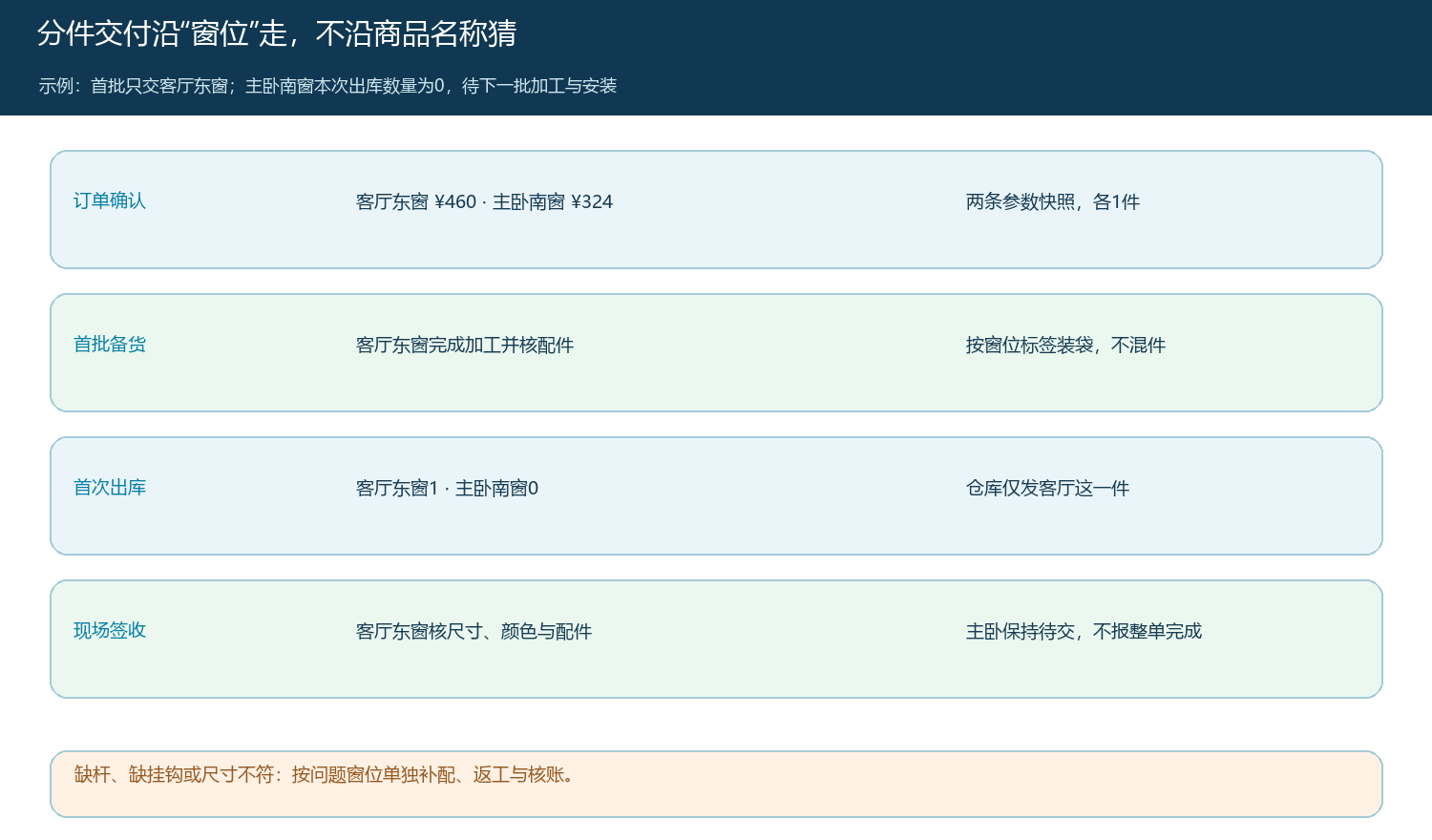The width and height of the screenshot is (1432, 840).
Task: Click 客厅东窗 ¥460 · 主卧南窗 ¥324 text
Action: 484,202
